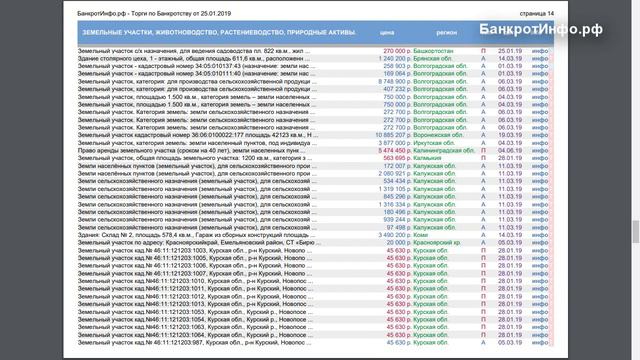Viewport: 640px width, 360px height.
Task: Open the инфо link in the Калининградская обл. row
Action: (x=540, y=151)
